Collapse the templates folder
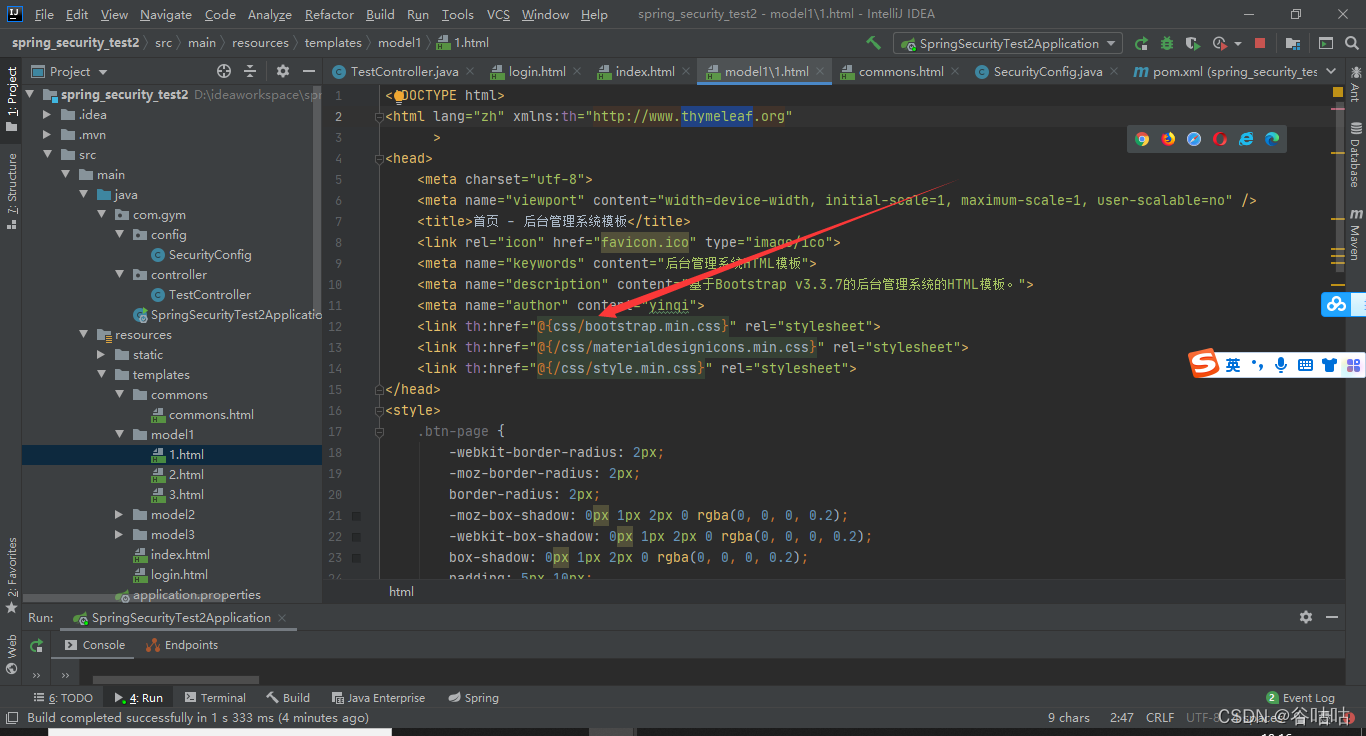Screen dimensions: 1366x736 [x=101, y=375]
